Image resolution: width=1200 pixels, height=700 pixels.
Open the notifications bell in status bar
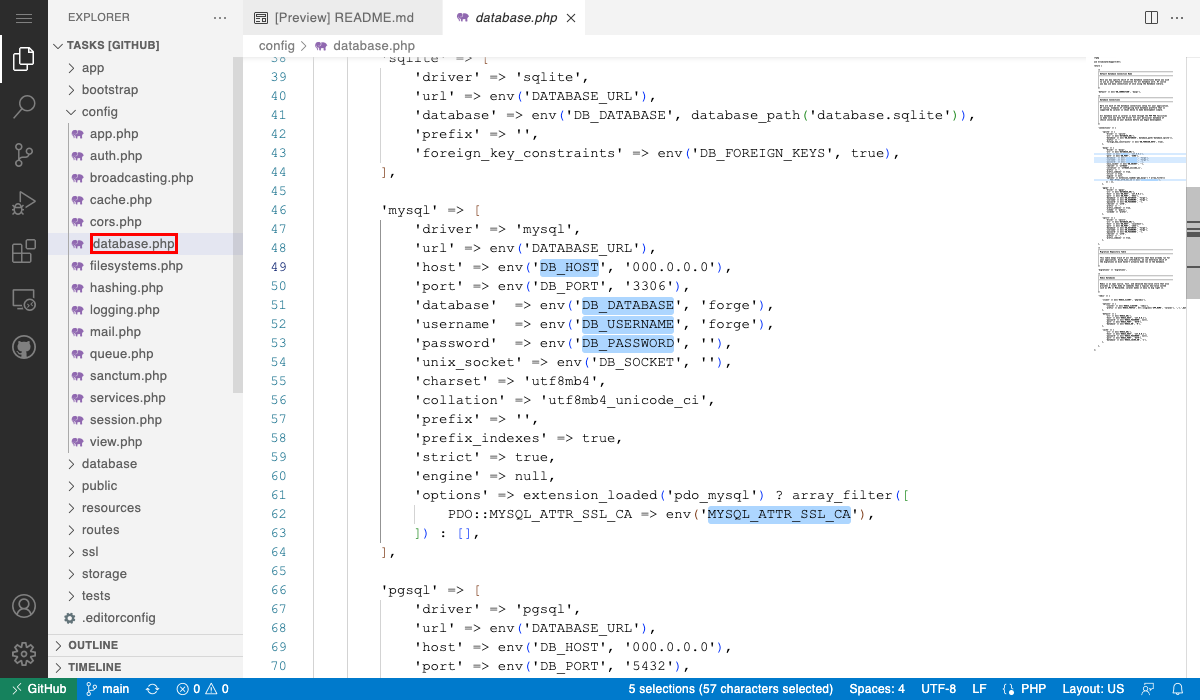pyautogui.click(x=1179, y=689)
